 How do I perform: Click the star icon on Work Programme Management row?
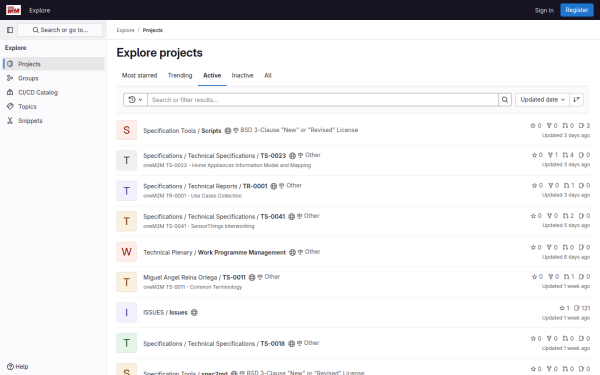click(x=533, y=247)
